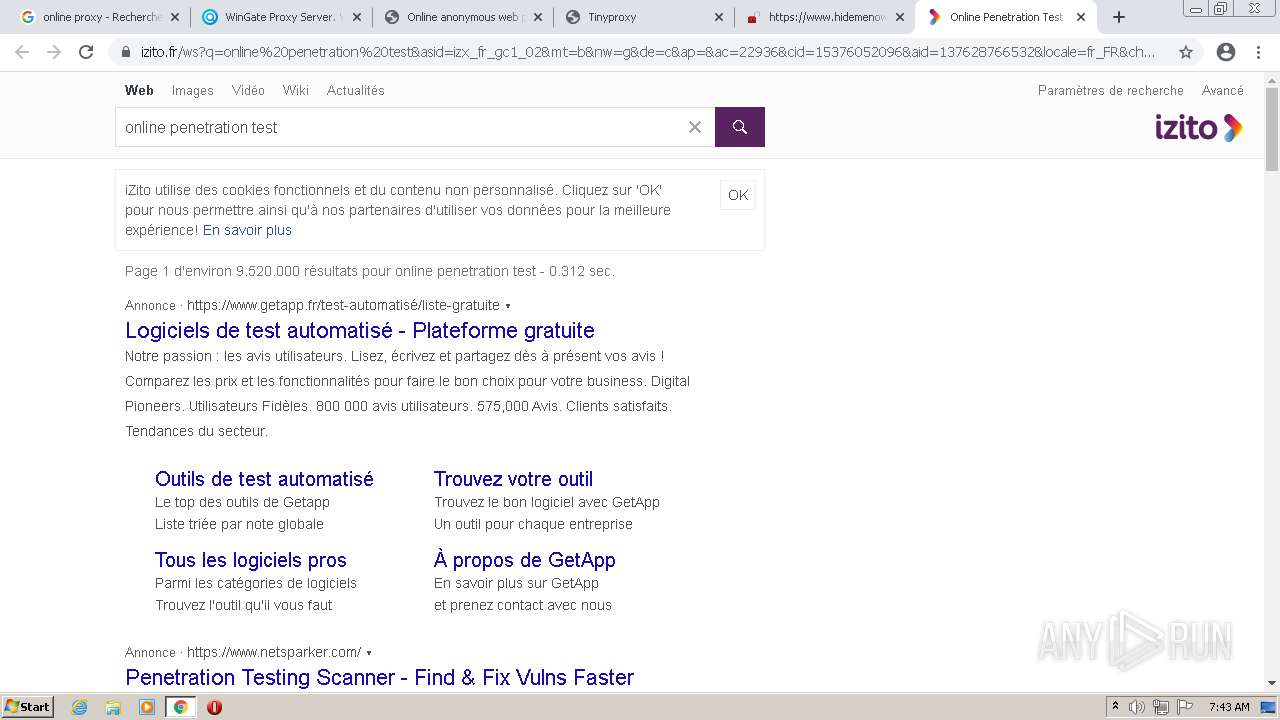Accept cookies with the OK button
The width and height of the screenshot is (1280, 720).
(x=738, y=195)
